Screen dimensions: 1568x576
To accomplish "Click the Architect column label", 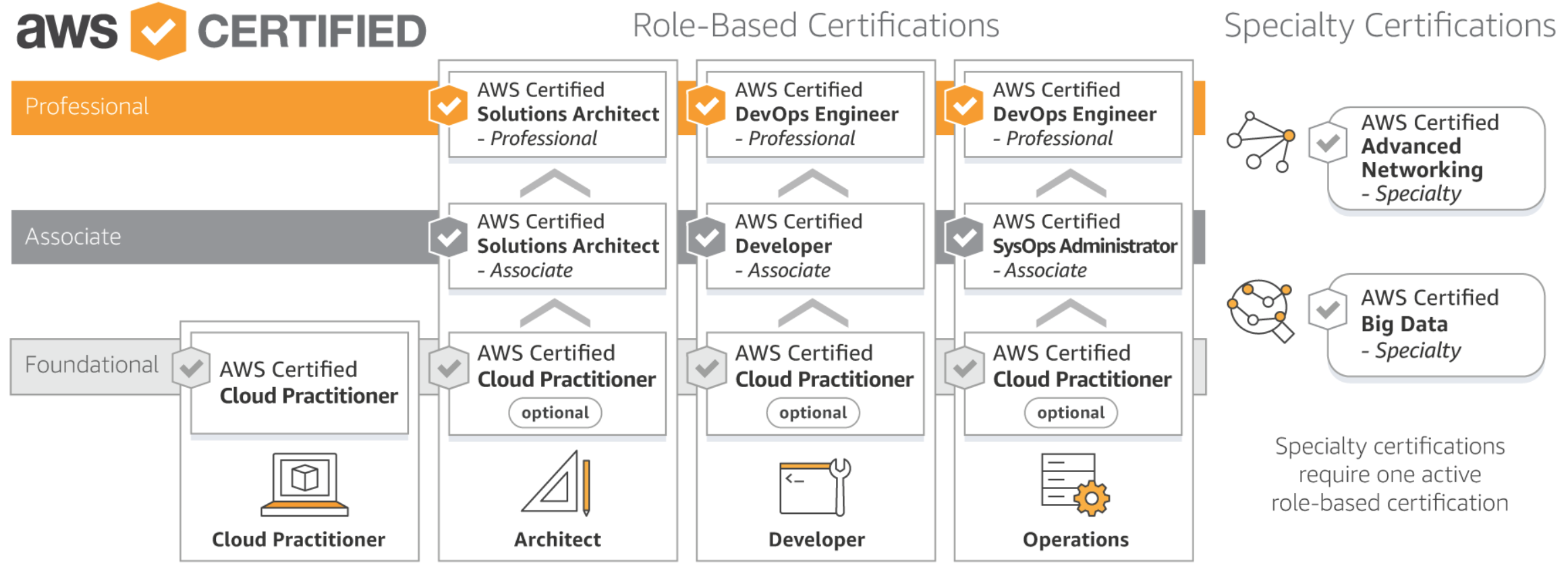I will 557,540.
